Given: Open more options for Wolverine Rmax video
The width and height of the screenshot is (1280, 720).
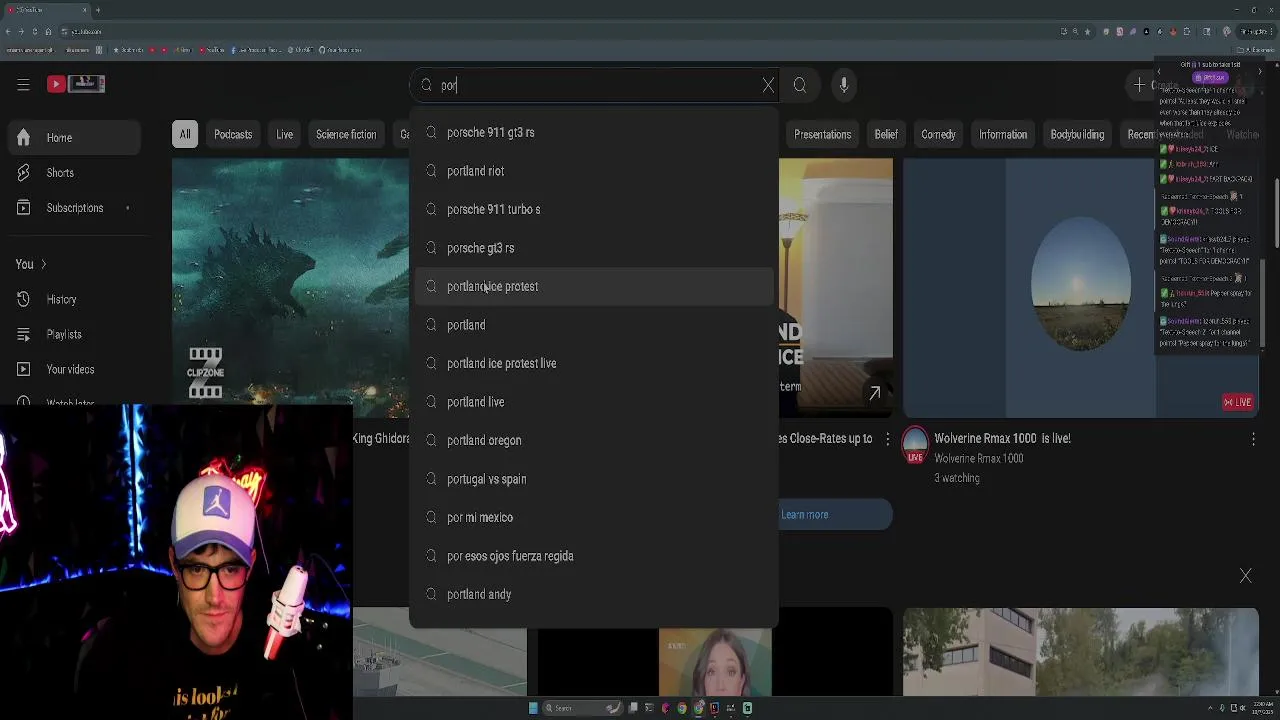Looking at the screenshot, I should pyautogui.click(x=1253, y=439).
